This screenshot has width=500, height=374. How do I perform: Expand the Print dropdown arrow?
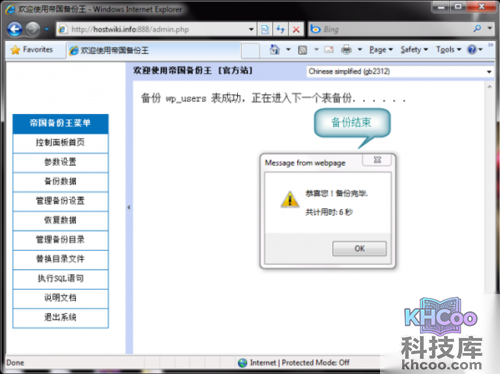[360, 50]
